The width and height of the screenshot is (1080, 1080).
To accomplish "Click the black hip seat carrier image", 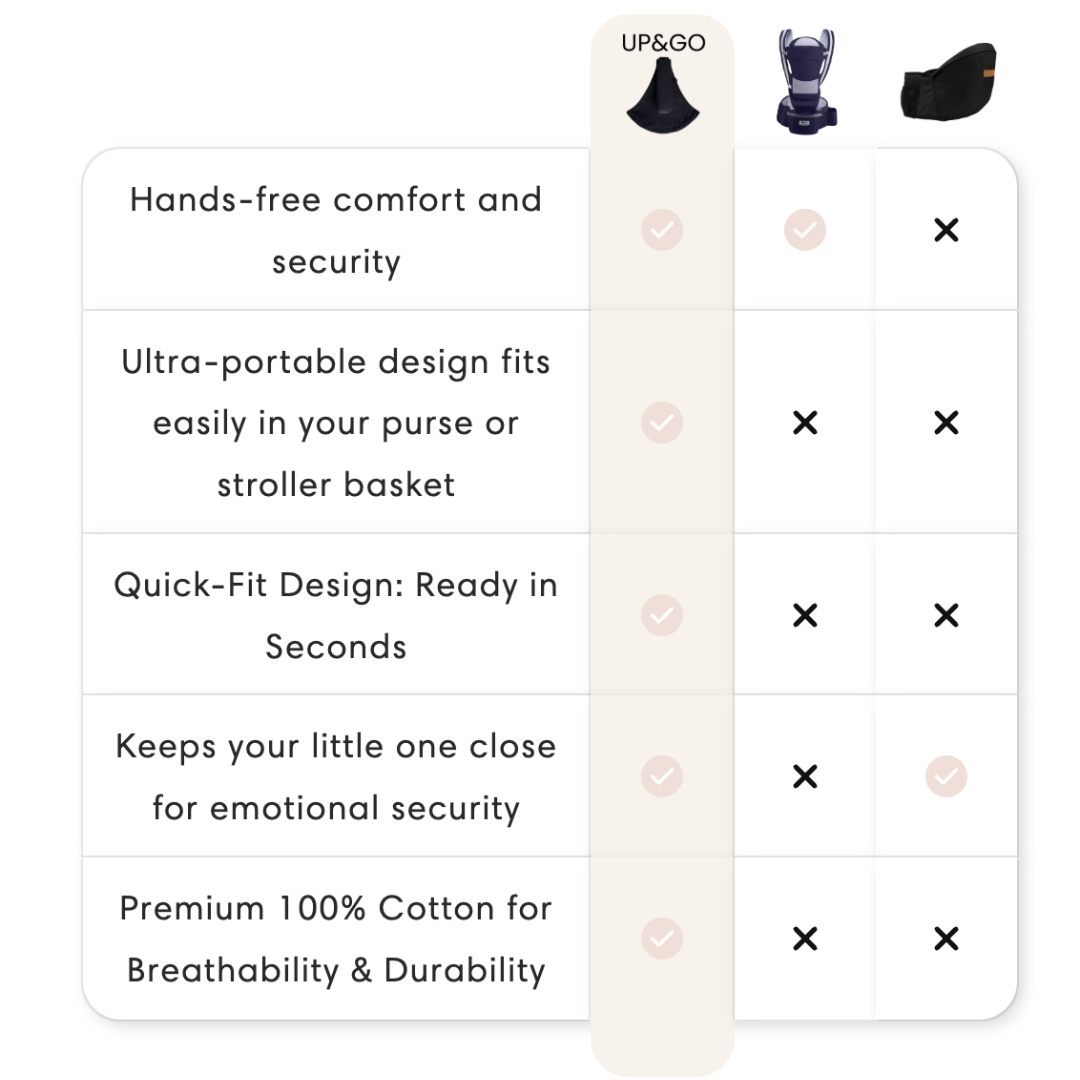I will (x=947, y=81).
